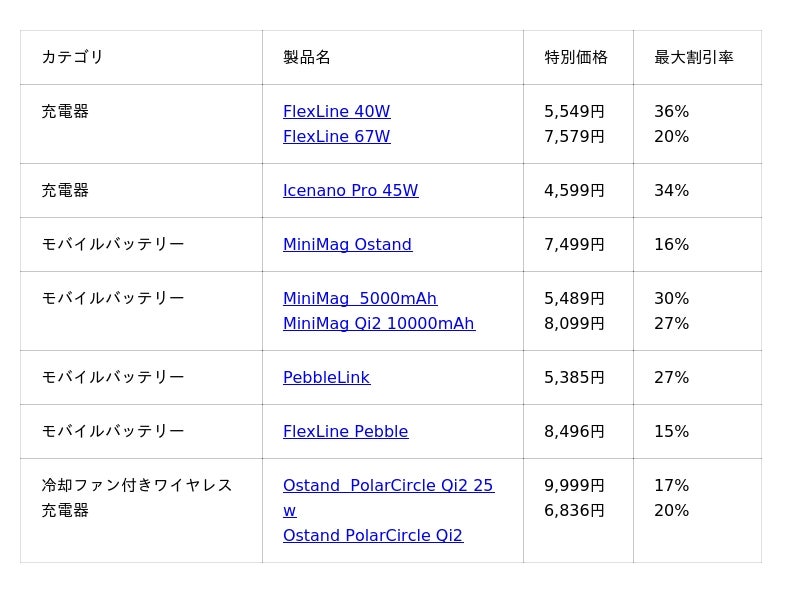
Task: Follow the MiniMag Ostand link
Action: 347,245
